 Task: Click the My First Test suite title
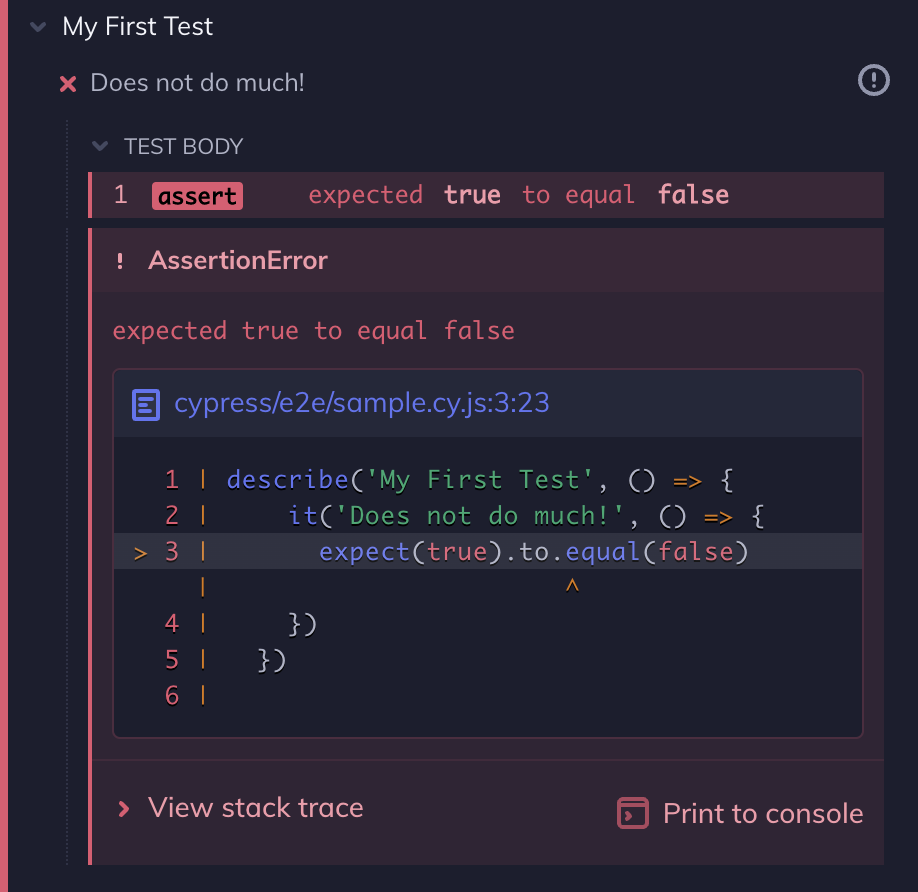tap(137, 27)
